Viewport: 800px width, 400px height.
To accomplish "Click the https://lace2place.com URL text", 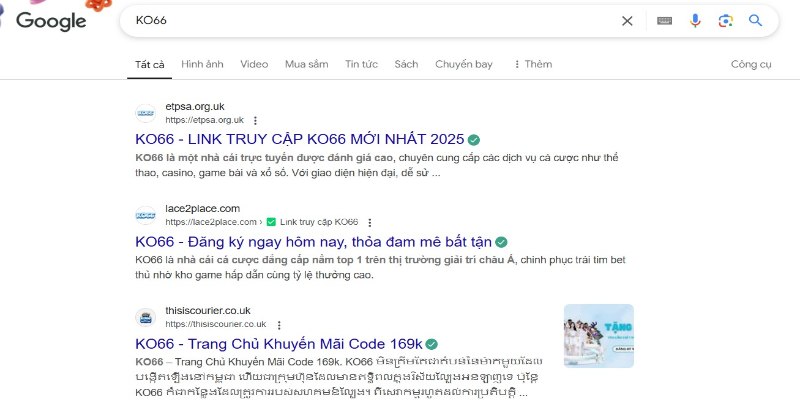I will tap(211, 222).
